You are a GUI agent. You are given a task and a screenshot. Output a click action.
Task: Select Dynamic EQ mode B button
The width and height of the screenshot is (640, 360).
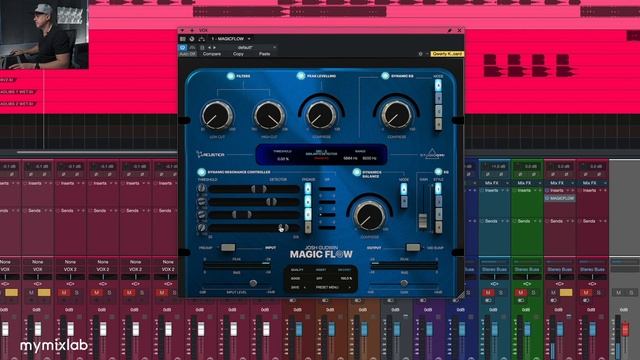pyautogui.click(x=438, y=98)
